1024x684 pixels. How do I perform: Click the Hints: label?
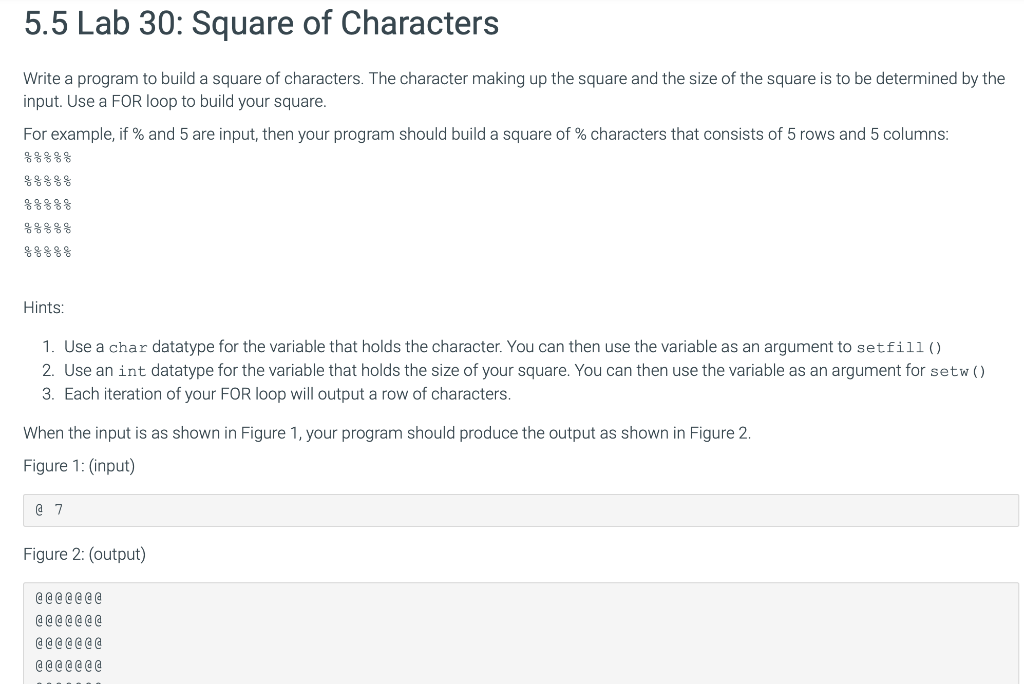[x=43, y=307]
